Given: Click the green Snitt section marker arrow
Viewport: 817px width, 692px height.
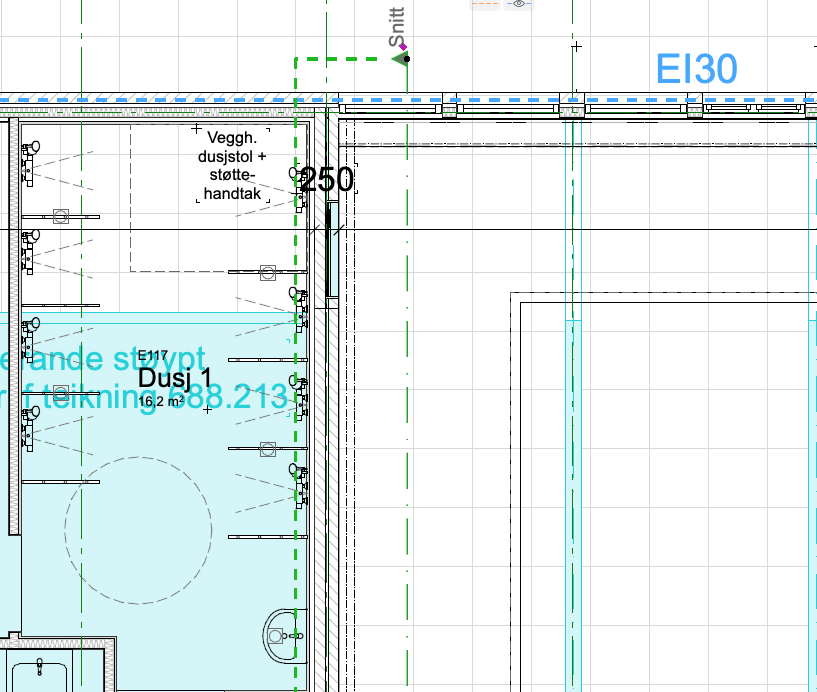Looking at the screenshot, I should [401, 59].
